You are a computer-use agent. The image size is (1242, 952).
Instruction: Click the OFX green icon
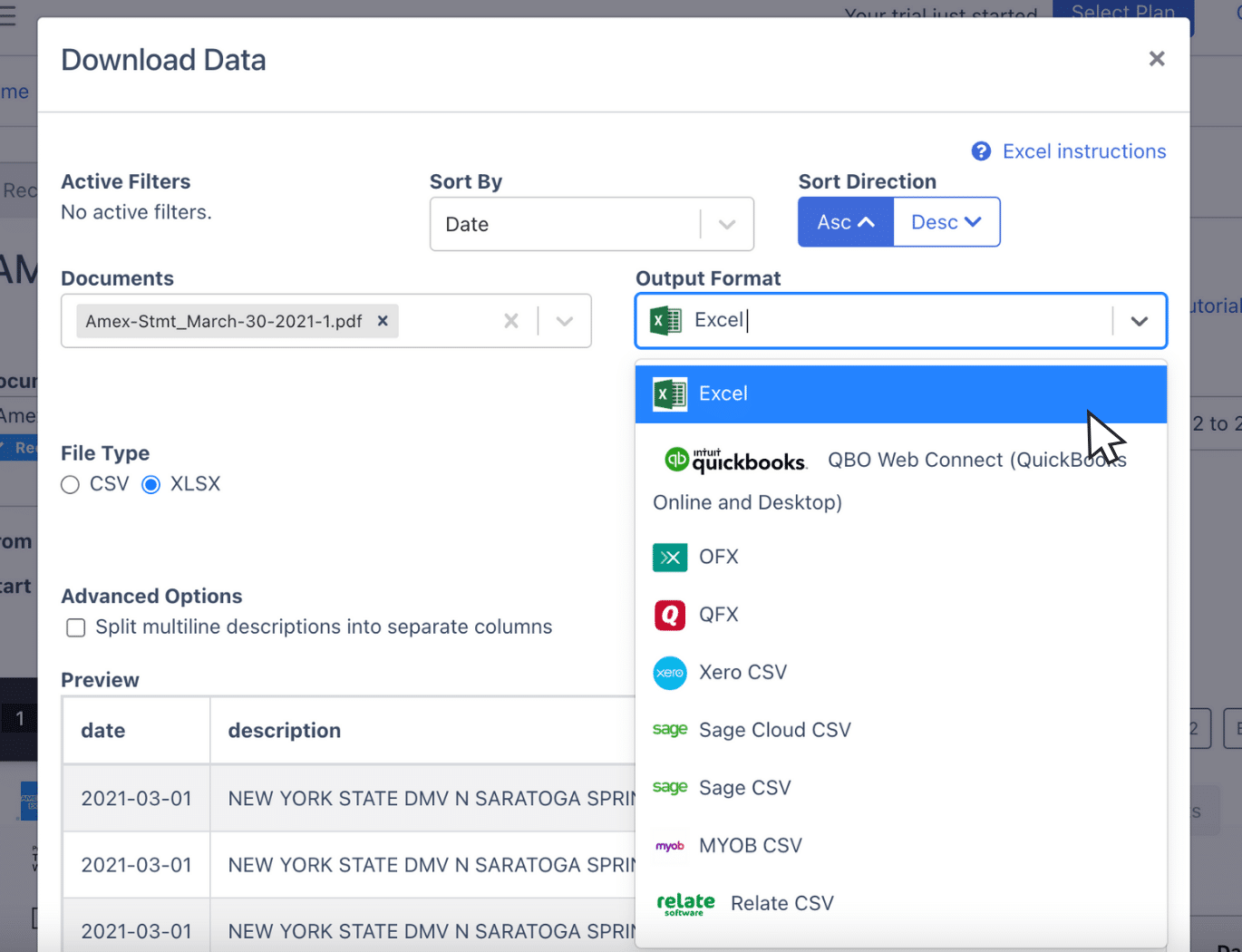click(670, 557)
